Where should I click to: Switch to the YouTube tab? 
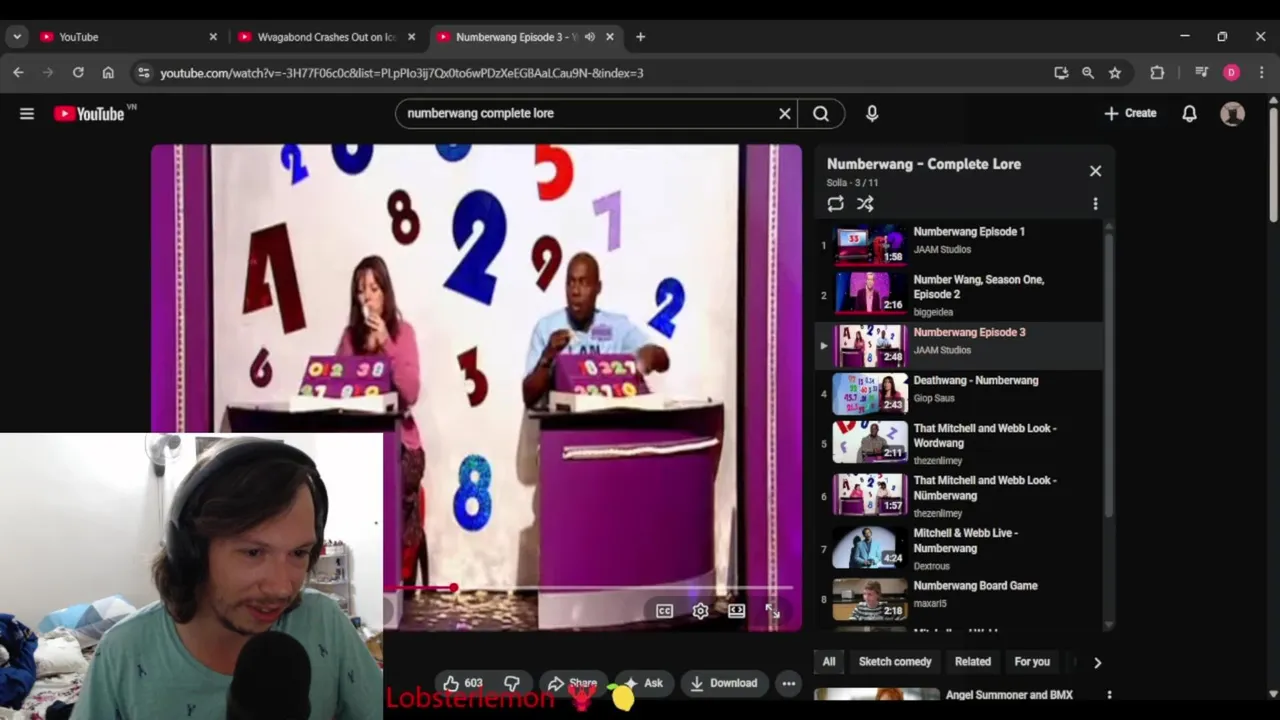pos(127,37)
